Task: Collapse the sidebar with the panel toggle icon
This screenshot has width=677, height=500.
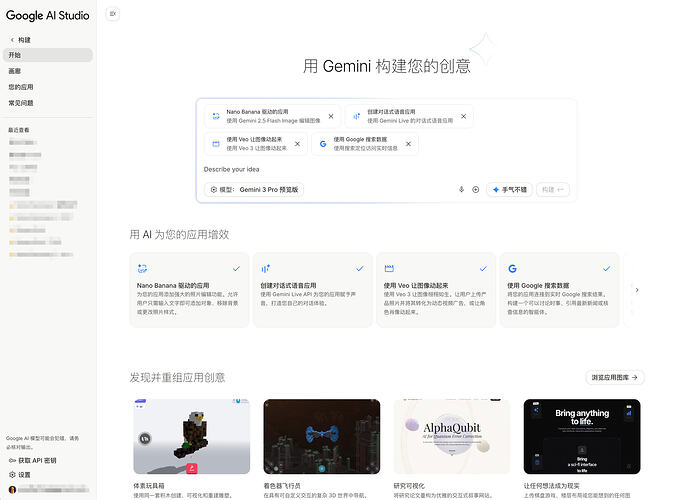Action: [x=113, y=14]
